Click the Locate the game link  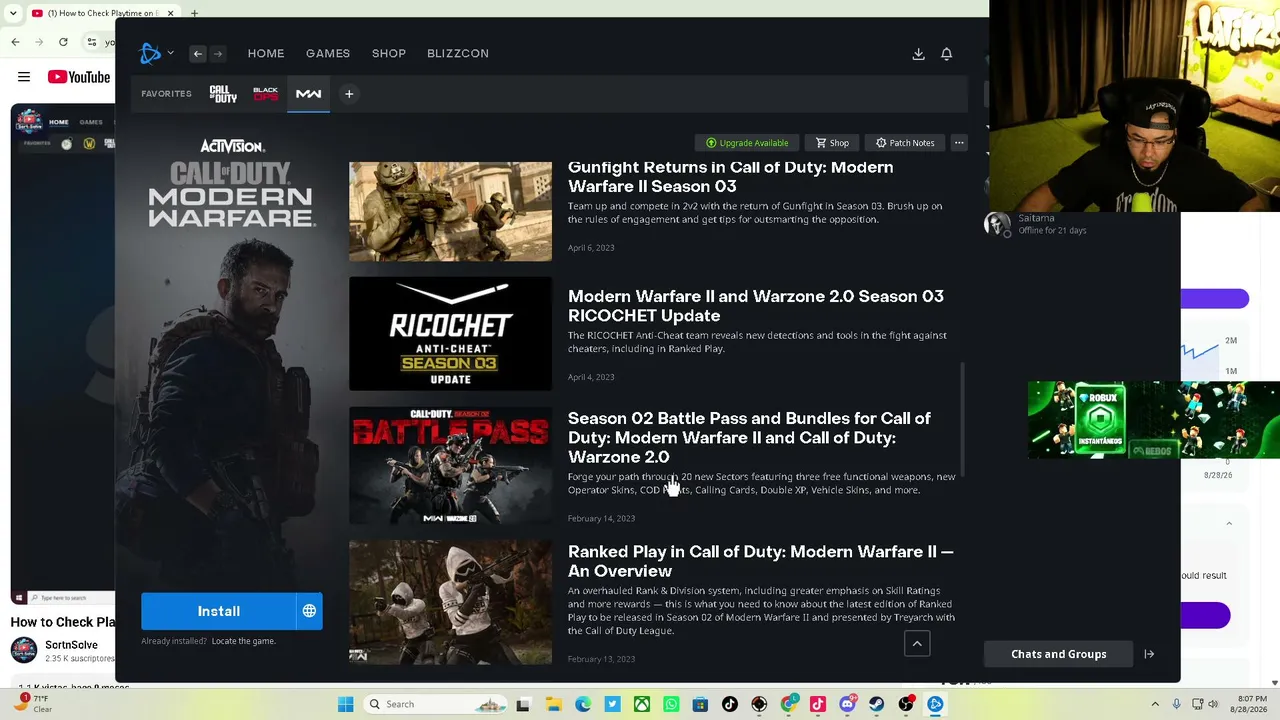[243, 641]
